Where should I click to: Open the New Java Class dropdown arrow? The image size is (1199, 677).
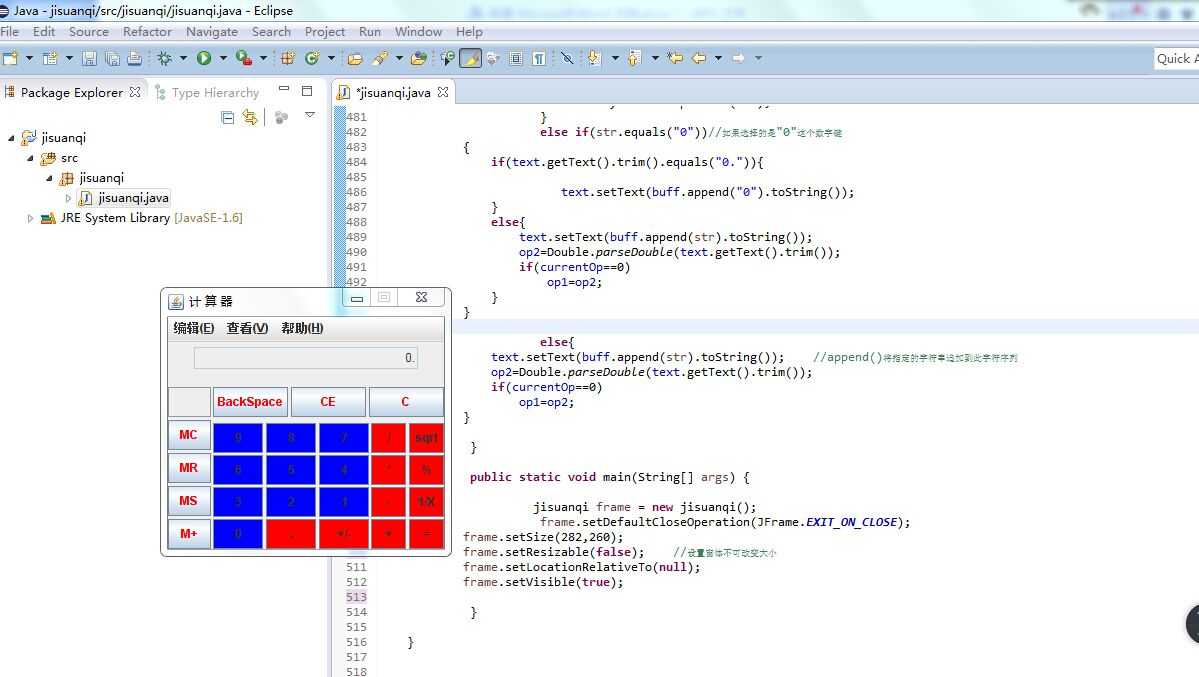pos(331,58)
